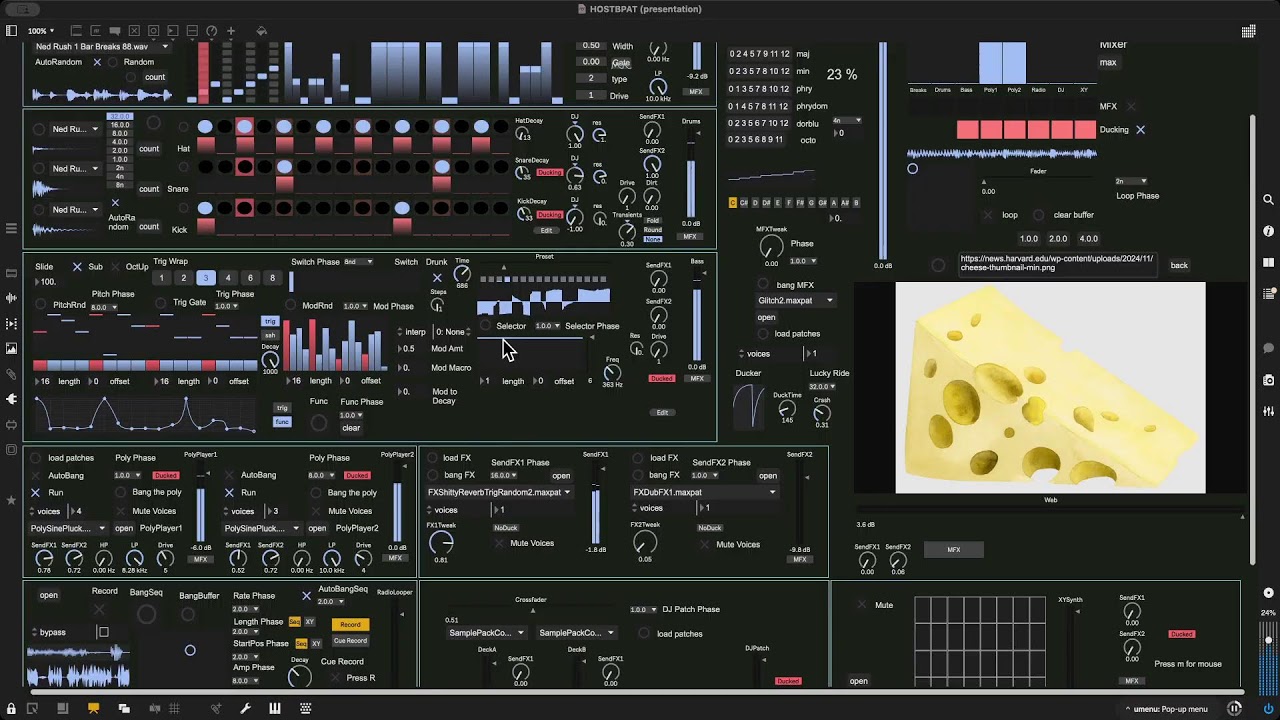Click the cheese image in Web view
The width and height of the screenshot is (1280, 720).
(x=1050, y=388)
